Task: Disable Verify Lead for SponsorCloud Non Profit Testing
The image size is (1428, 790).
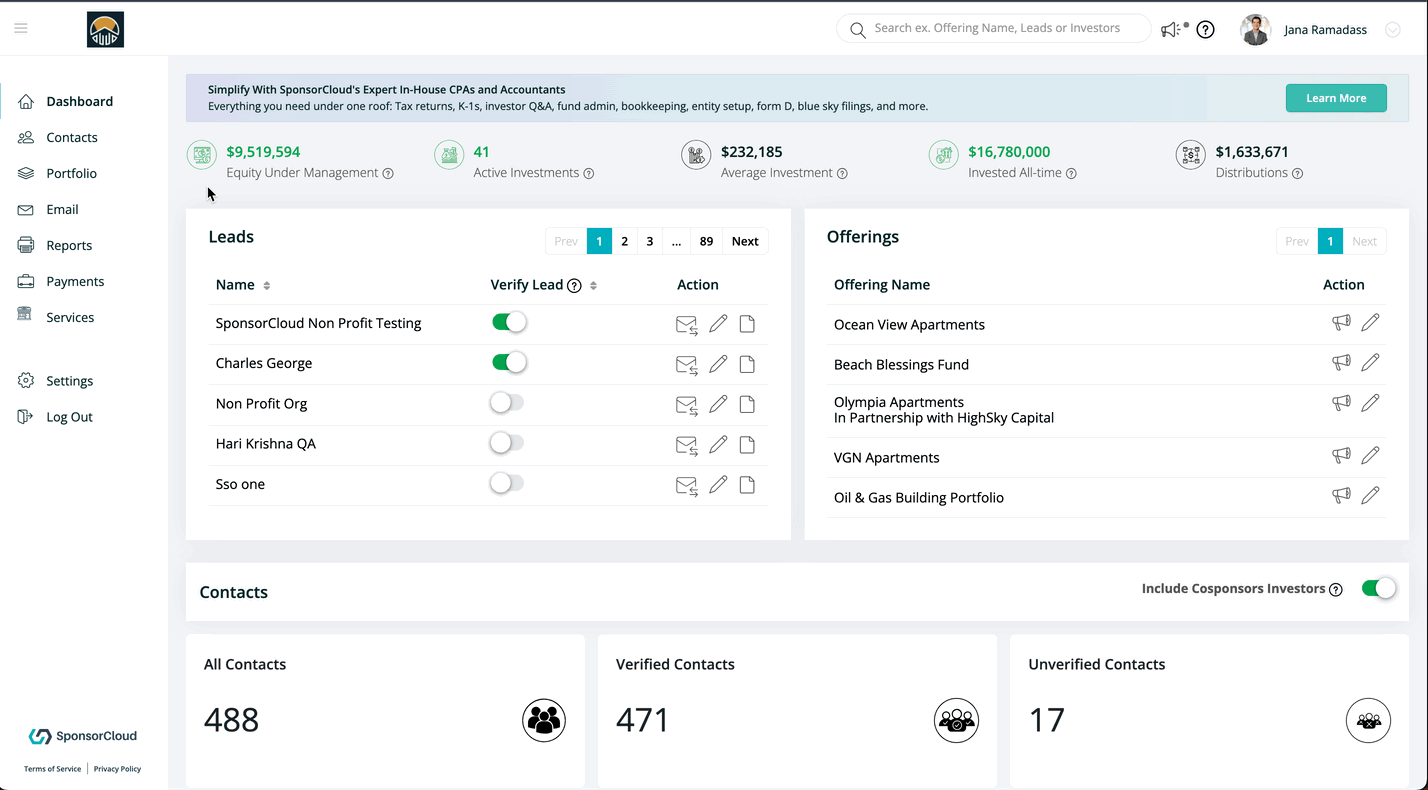Action: [508, 322]
